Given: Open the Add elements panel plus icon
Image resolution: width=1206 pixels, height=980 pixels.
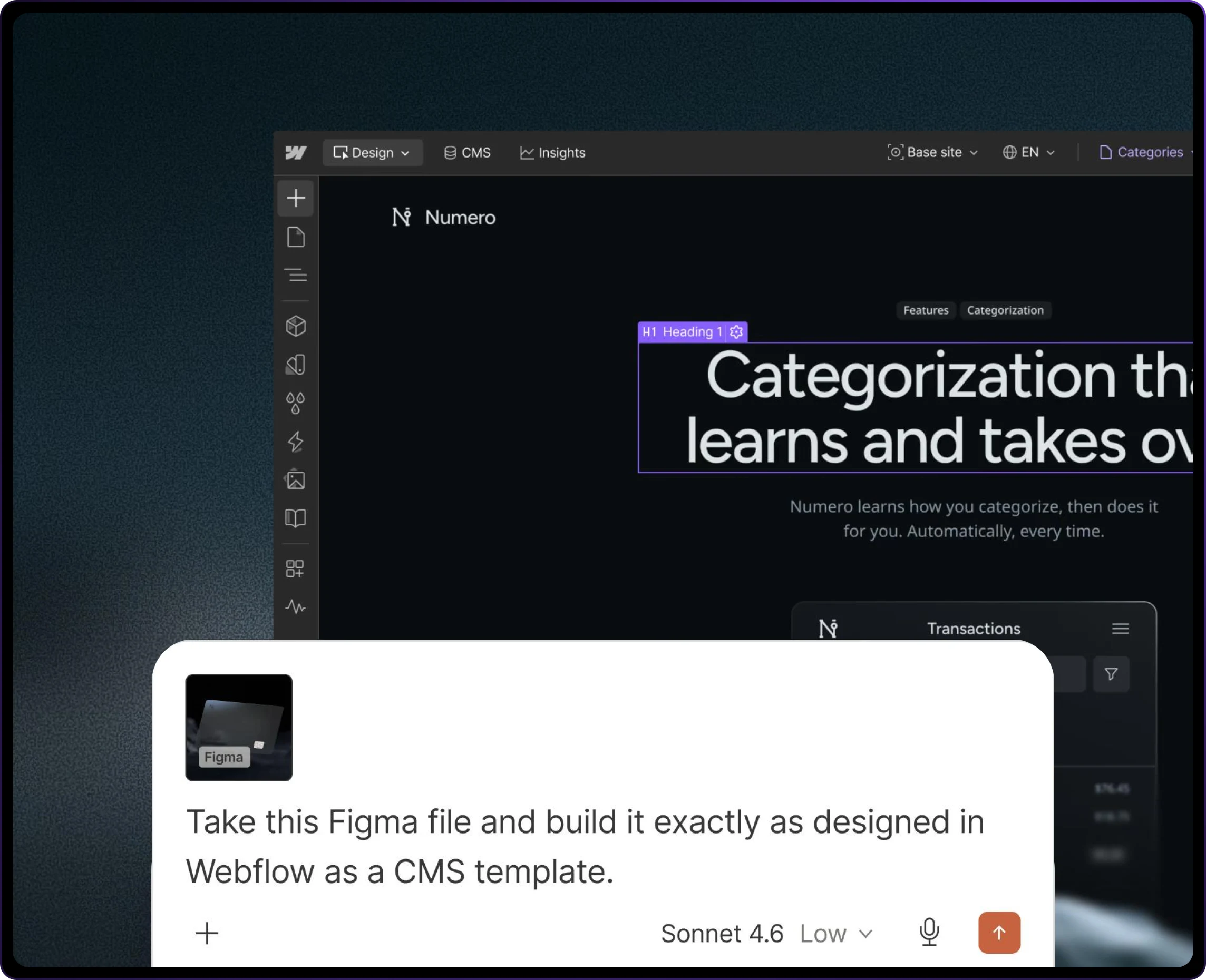Looking at the screenshot, I should coord(296,198).
